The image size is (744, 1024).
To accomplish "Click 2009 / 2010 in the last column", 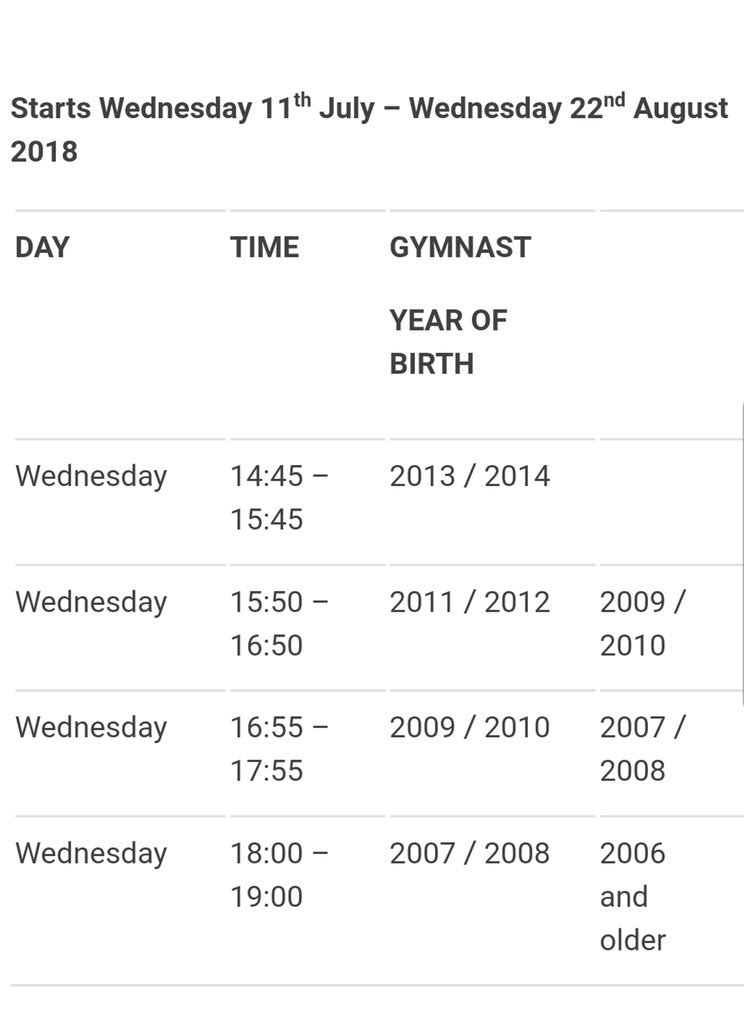I will 642,624.
